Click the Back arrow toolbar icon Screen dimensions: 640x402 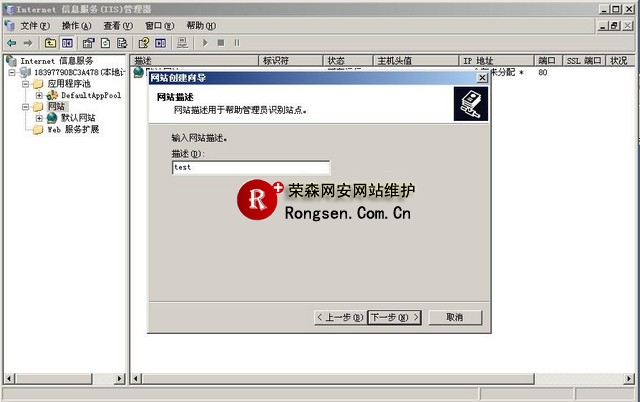click(11, 43)
